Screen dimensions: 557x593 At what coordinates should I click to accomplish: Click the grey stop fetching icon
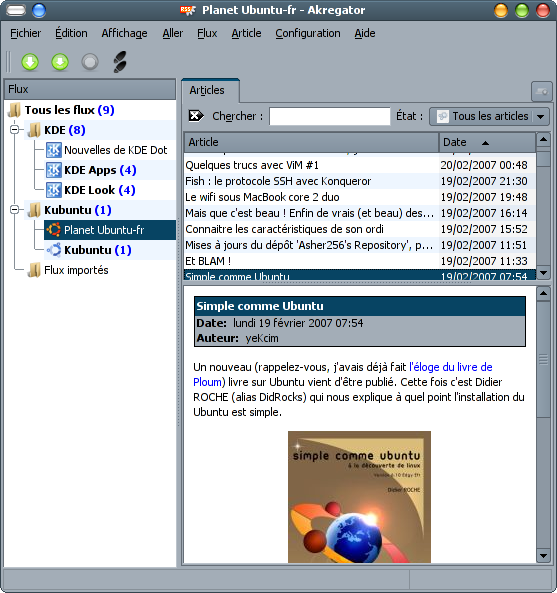point(90,62)
